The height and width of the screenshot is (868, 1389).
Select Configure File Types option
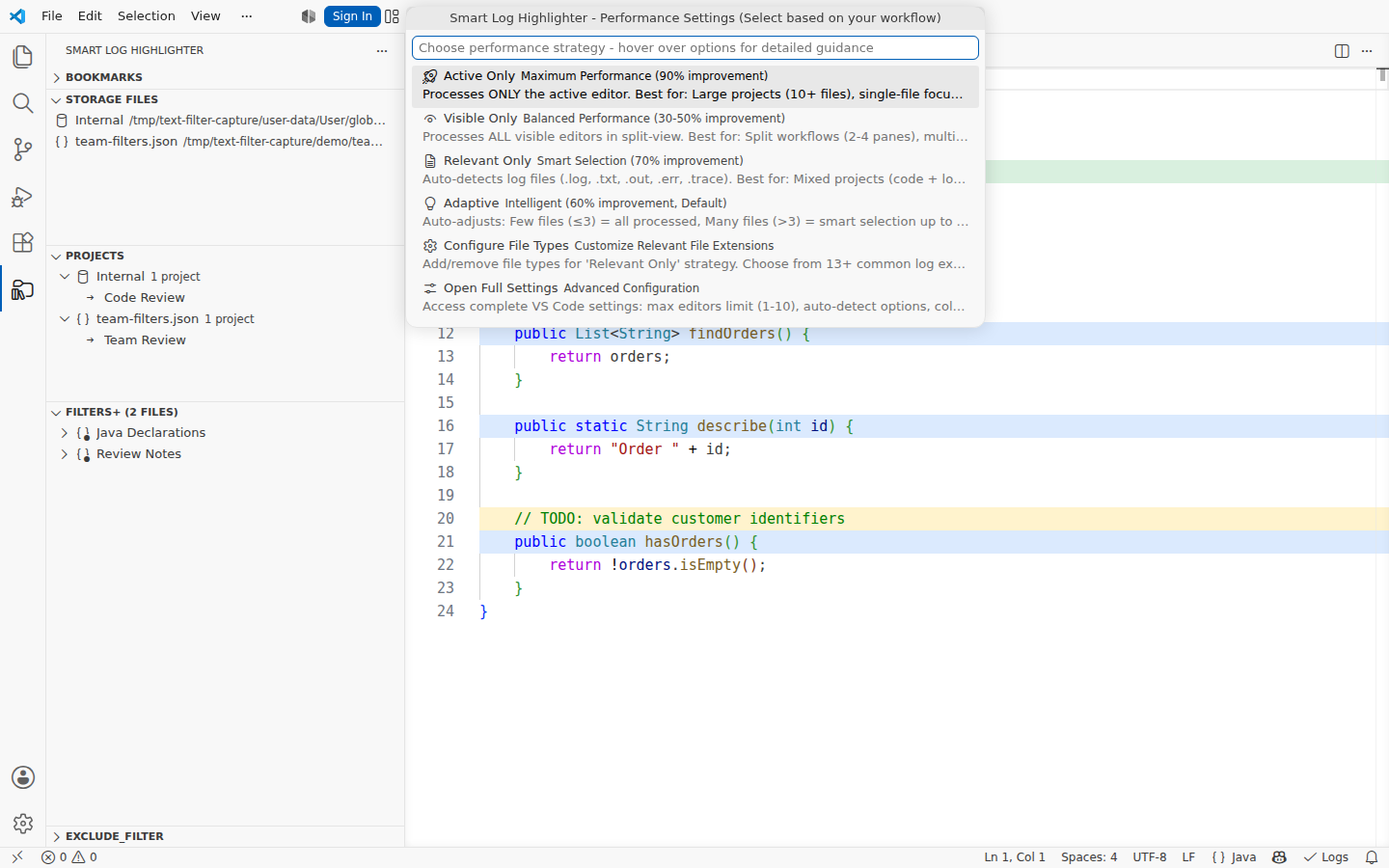tap(695, 256)
